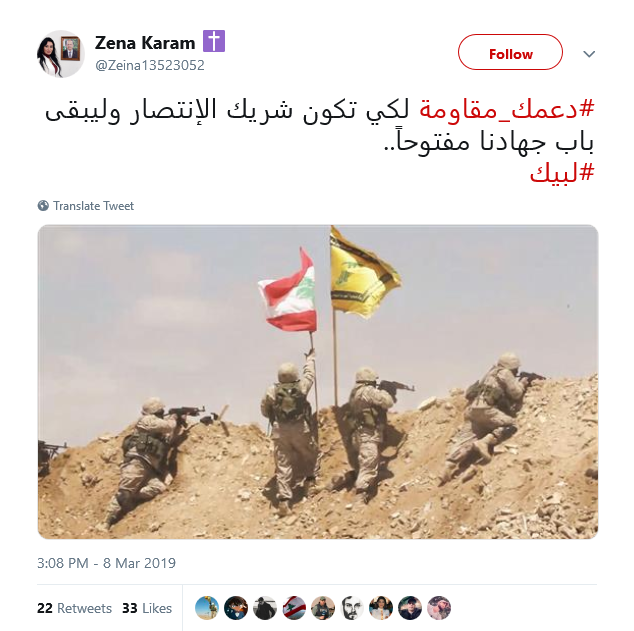Screen dimensions: 634x631
Task: Open the tweet options chevron menu
Action: tap(589, 54)
